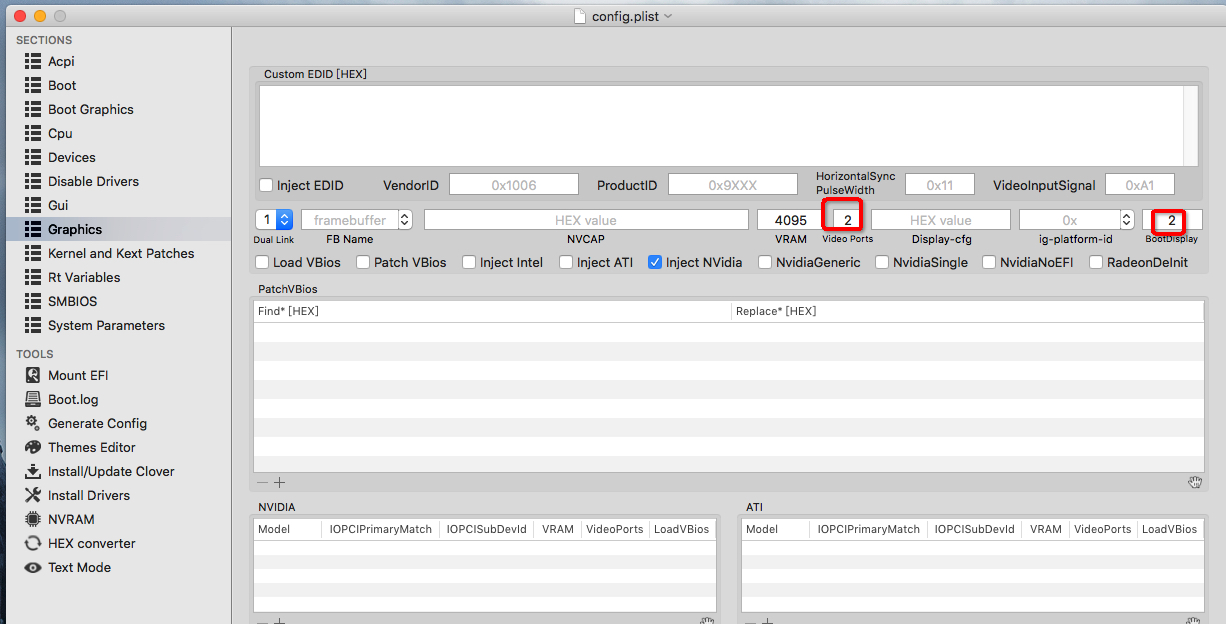Select the Devices section icon
This screenshot has height=624, width=1226.
(32, 157)
